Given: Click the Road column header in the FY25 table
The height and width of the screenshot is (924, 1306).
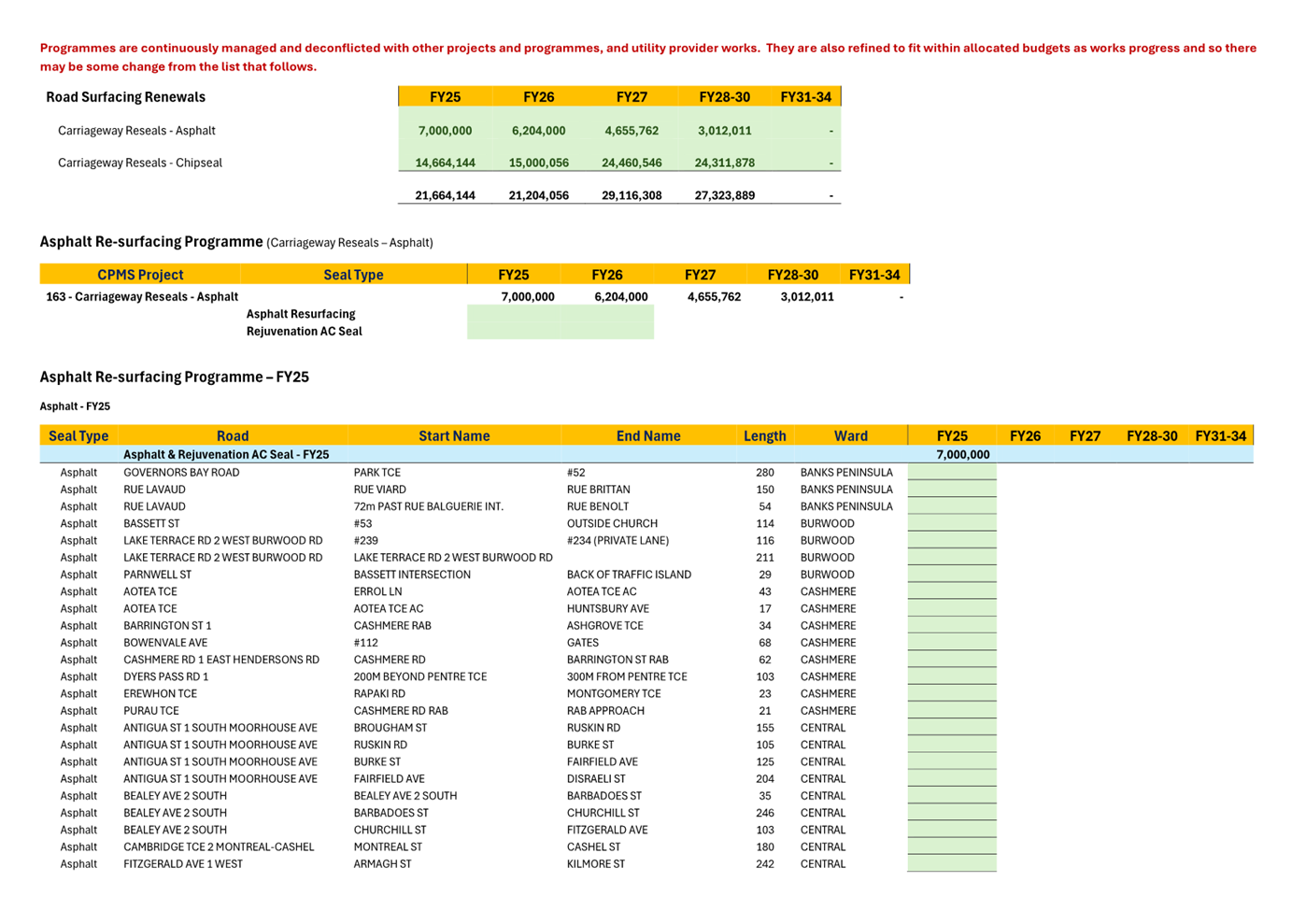Looking at the screenshot, I should pyautogui.click(x=233, y=436).
